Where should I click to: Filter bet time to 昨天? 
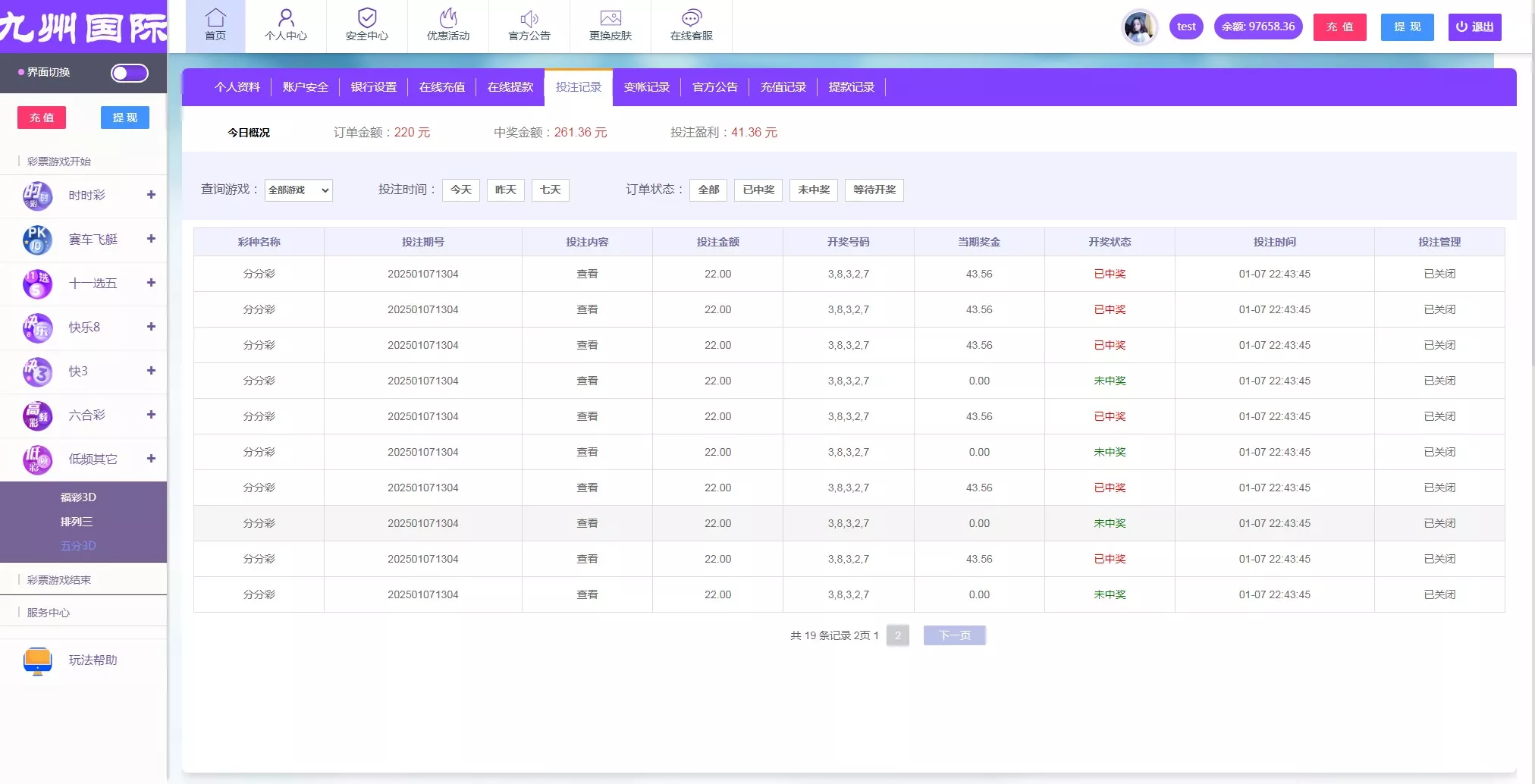[x=505, y=190]
